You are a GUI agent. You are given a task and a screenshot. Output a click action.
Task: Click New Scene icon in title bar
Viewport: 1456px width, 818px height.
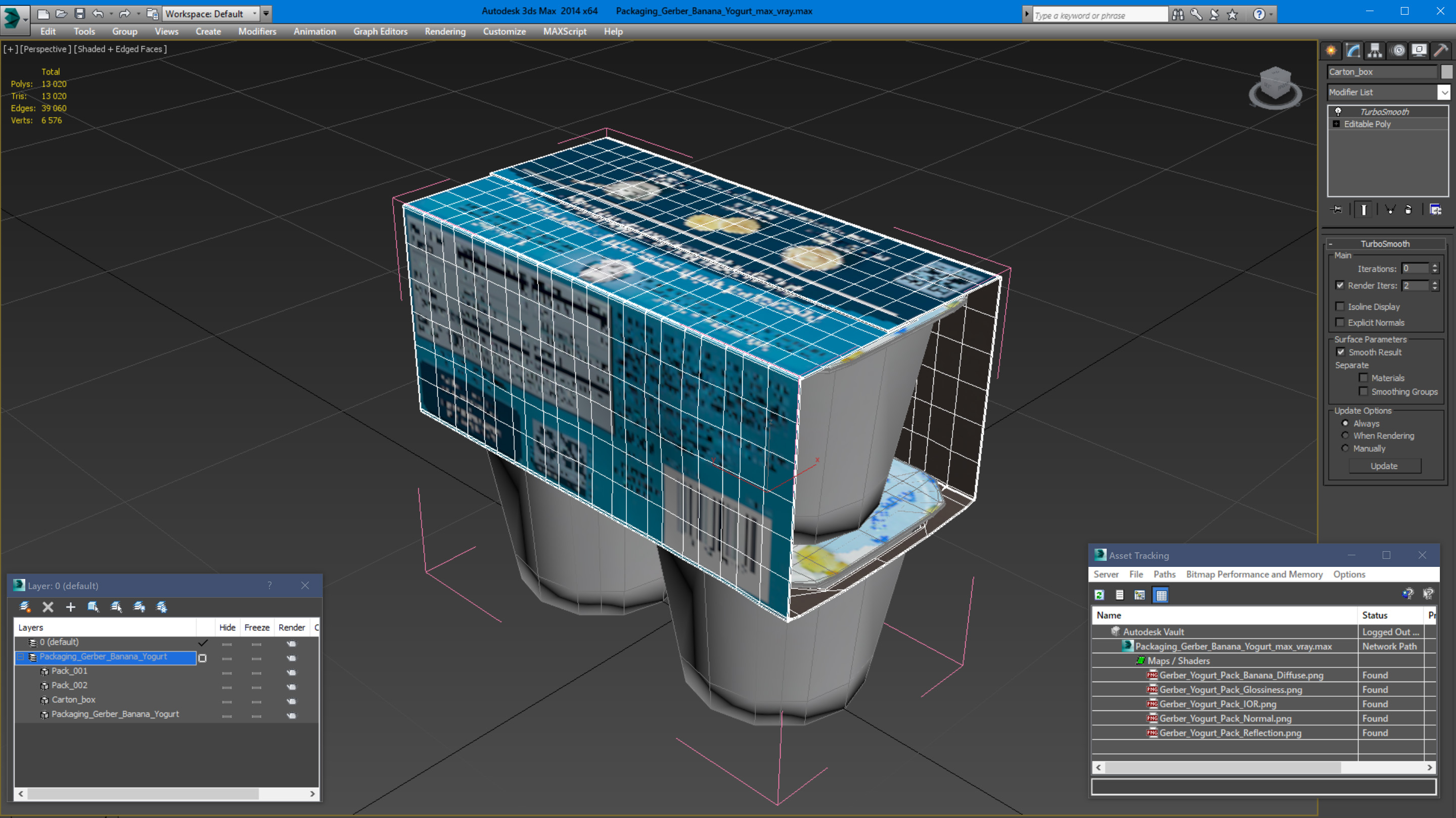43,14
